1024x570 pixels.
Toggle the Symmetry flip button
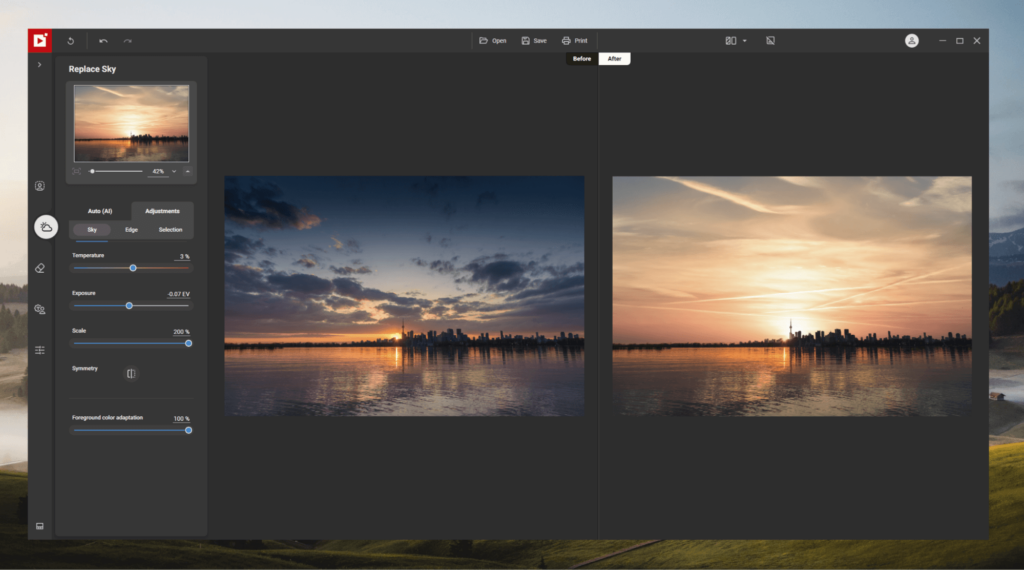(131, 373)
